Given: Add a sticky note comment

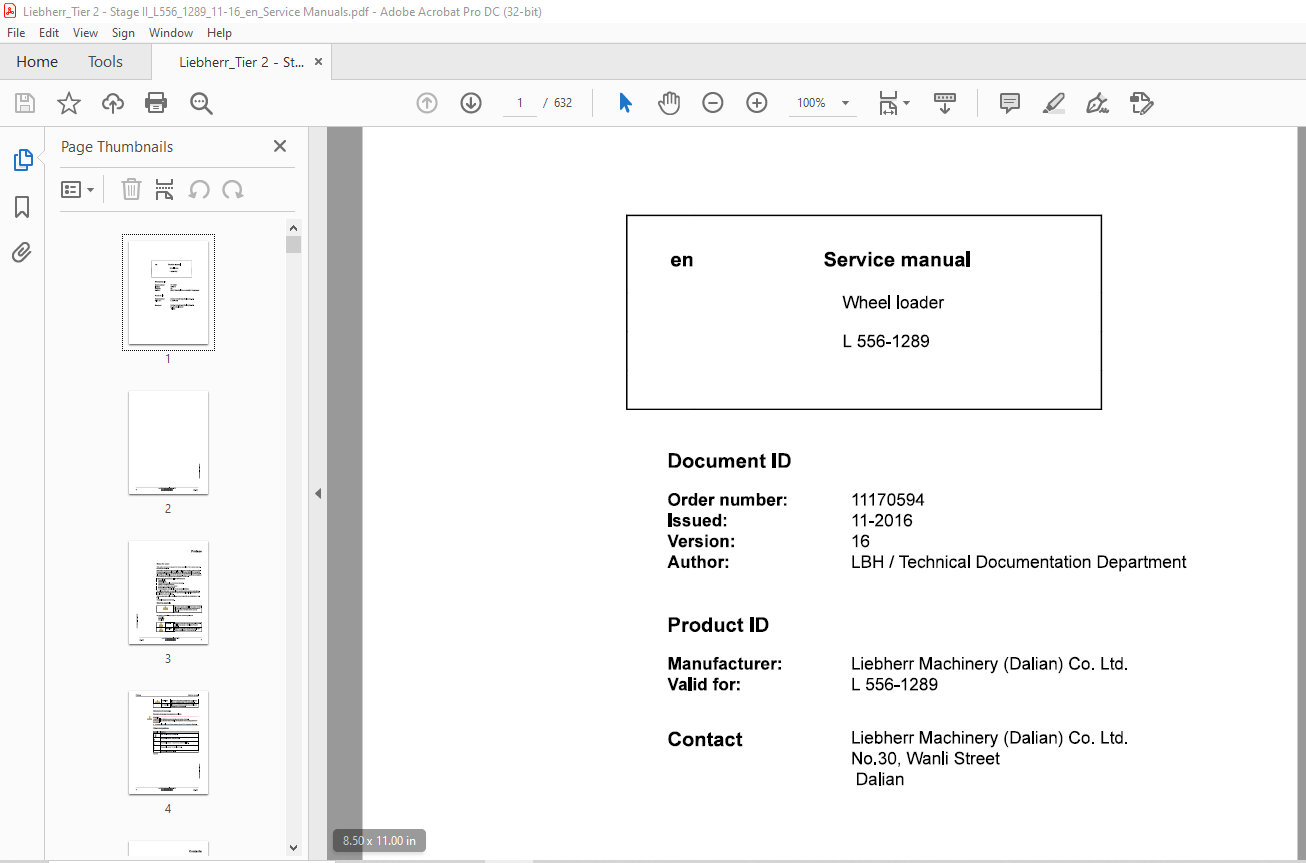Looking at the screenshot, I should pyautogui.click(x=1010, y=103).
